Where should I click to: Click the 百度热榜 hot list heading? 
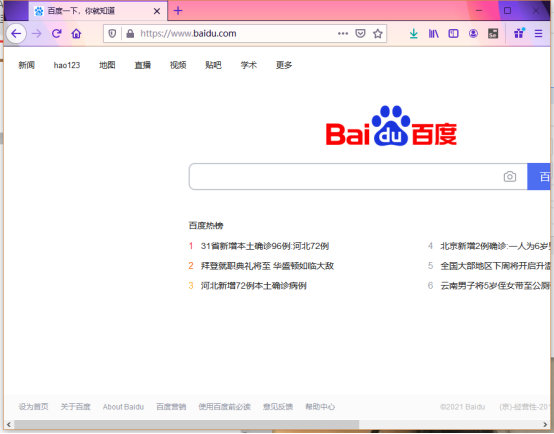[206, 225]
